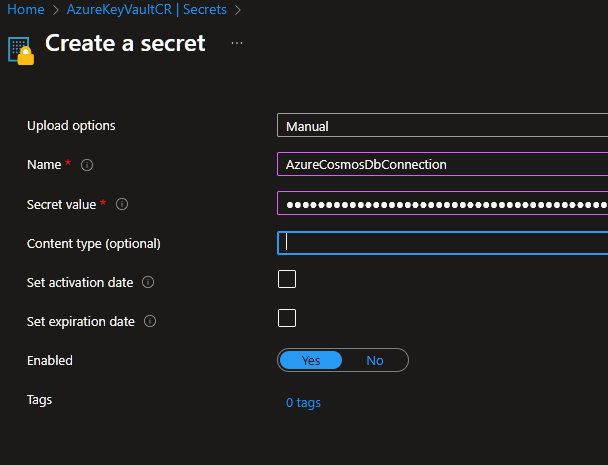Screen dimensions: 608x465
Task: Open the 0 tags link
Action: pos(303,403)
